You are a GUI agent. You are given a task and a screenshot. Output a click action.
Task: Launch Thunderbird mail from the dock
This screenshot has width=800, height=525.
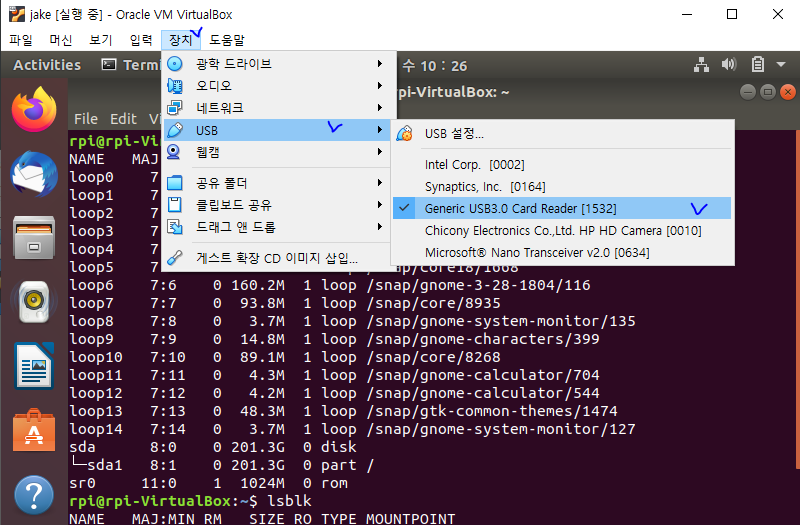click(x=34, y=174)
